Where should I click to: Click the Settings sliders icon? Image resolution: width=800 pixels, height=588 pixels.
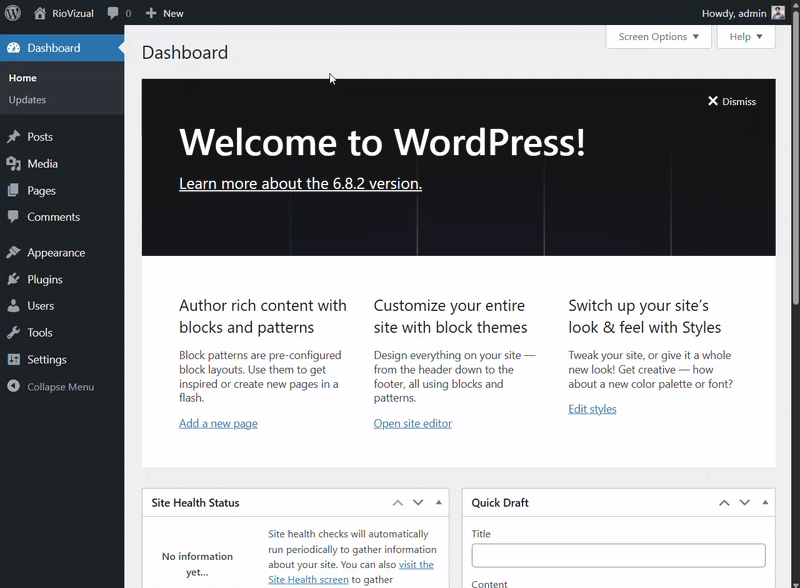[14, 359]
